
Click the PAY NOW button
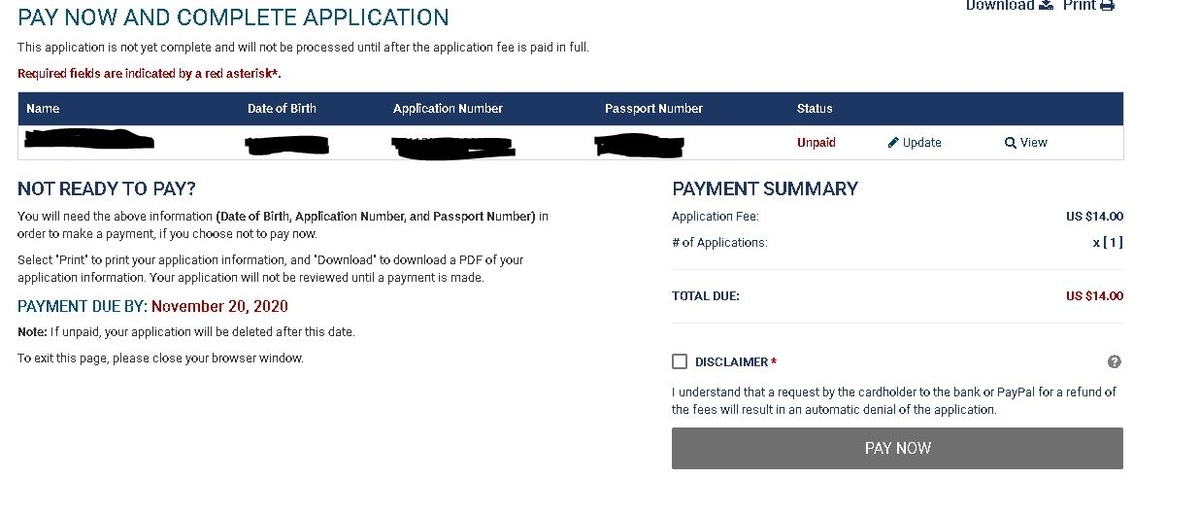click(x=897, y=448)
